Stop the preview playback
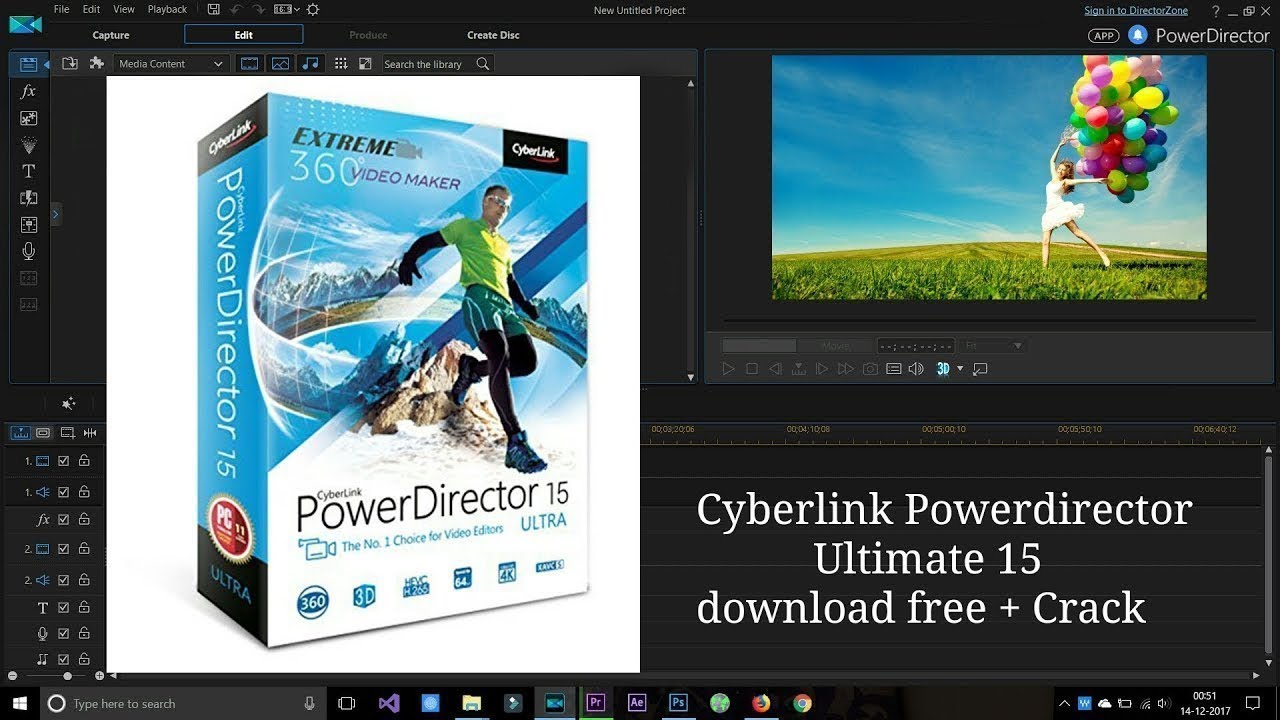1280x720 pixels. click(752, 369)
